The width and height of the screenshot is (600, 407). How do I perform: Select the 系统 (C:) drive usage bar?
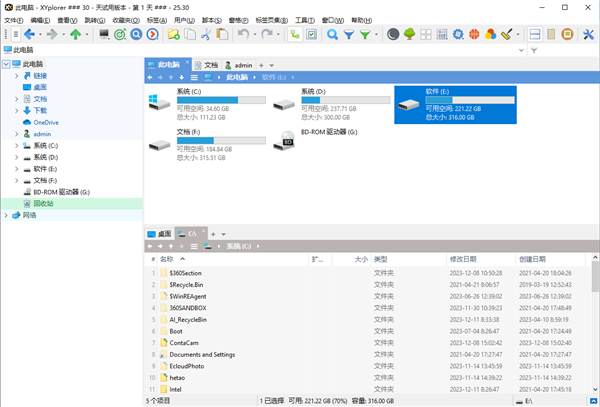(221, 100)
